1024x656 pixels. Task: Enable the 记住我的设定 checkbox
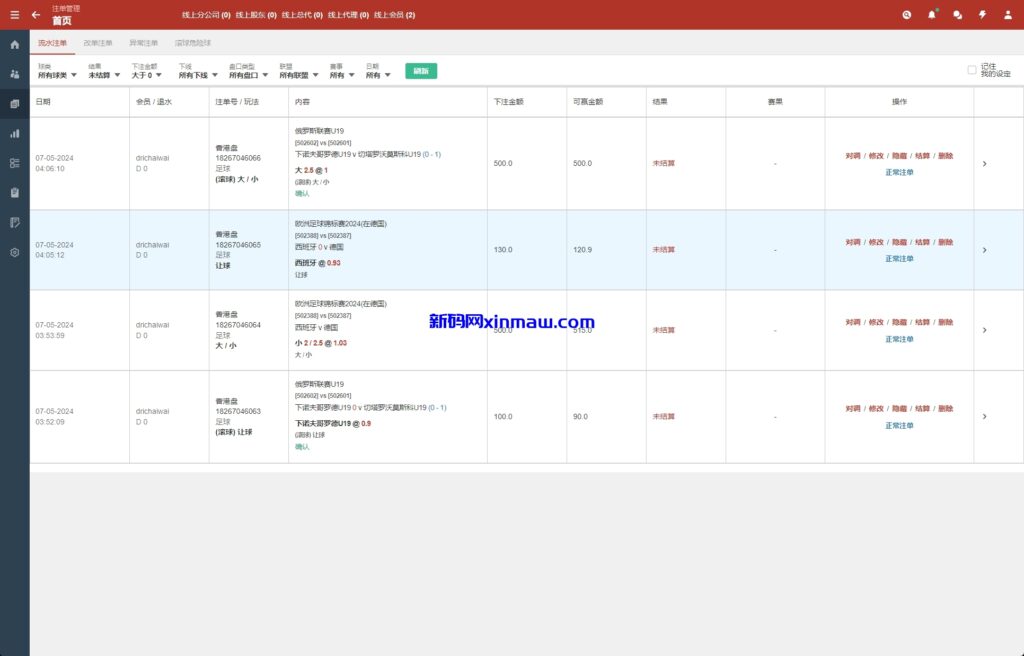click(970, 70)
